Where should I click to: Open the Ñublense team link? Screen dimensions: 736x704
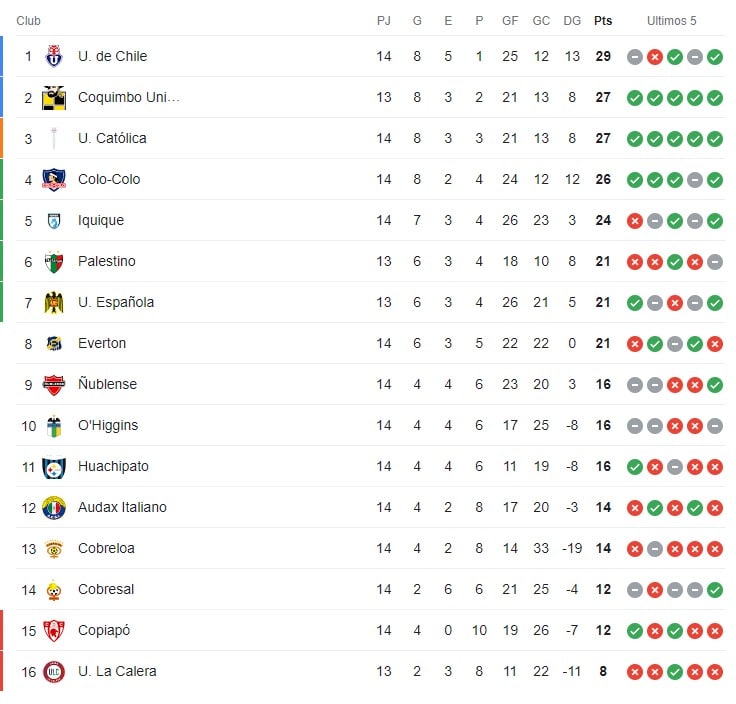(x=107, y=385)
